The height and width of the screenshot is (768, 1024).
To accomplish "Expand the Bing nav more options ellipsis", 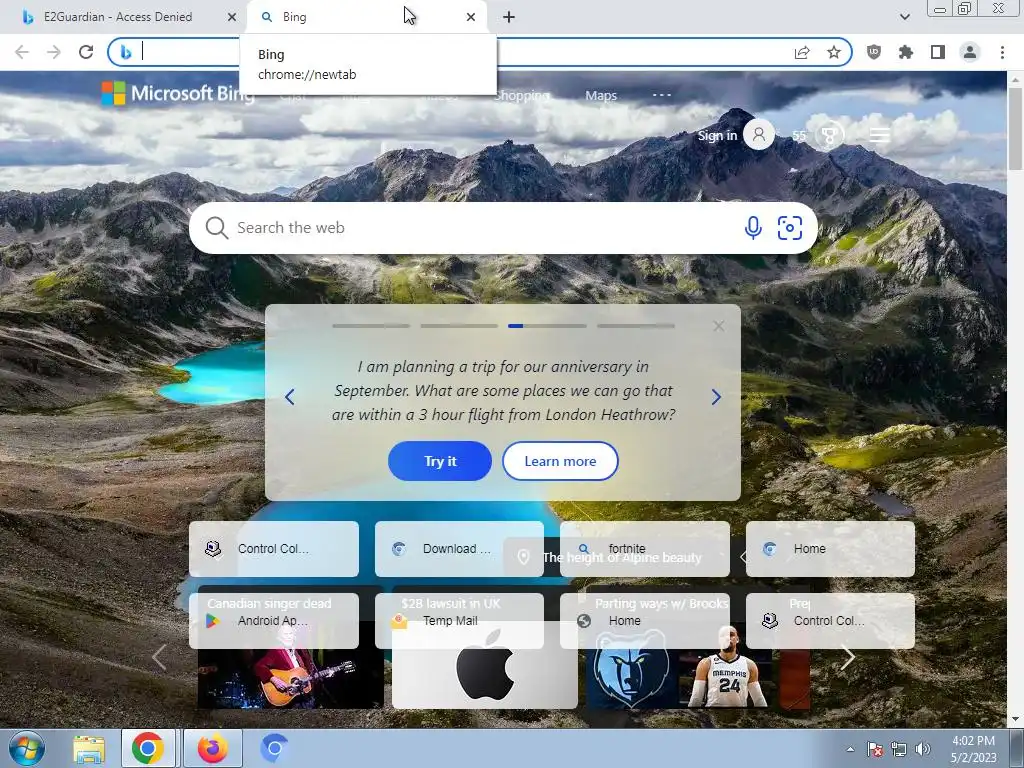I will (662, 95).
